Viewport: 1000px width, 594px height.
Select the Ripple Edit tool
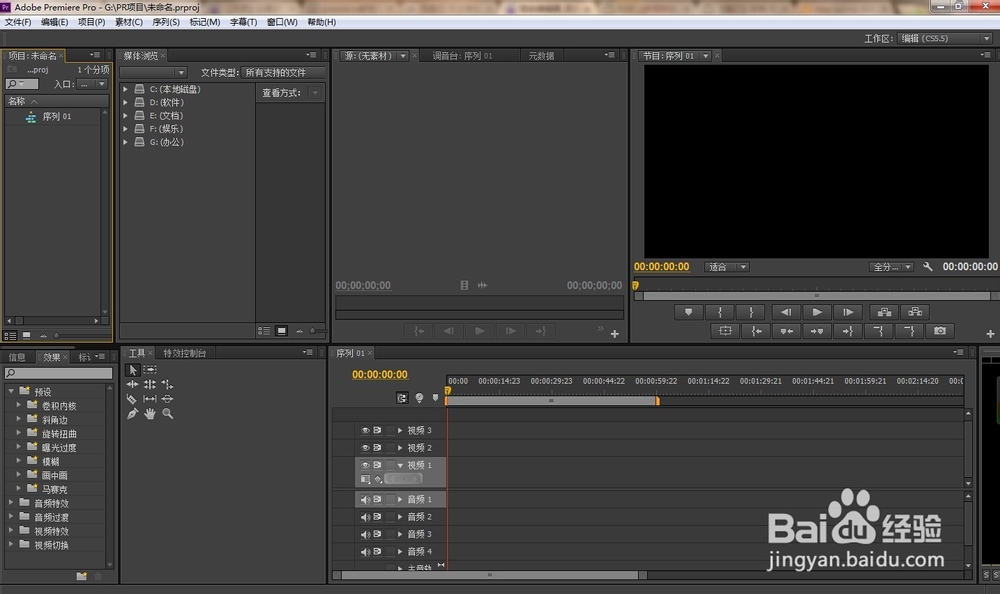pyautogui.click(x=132, y=384)
